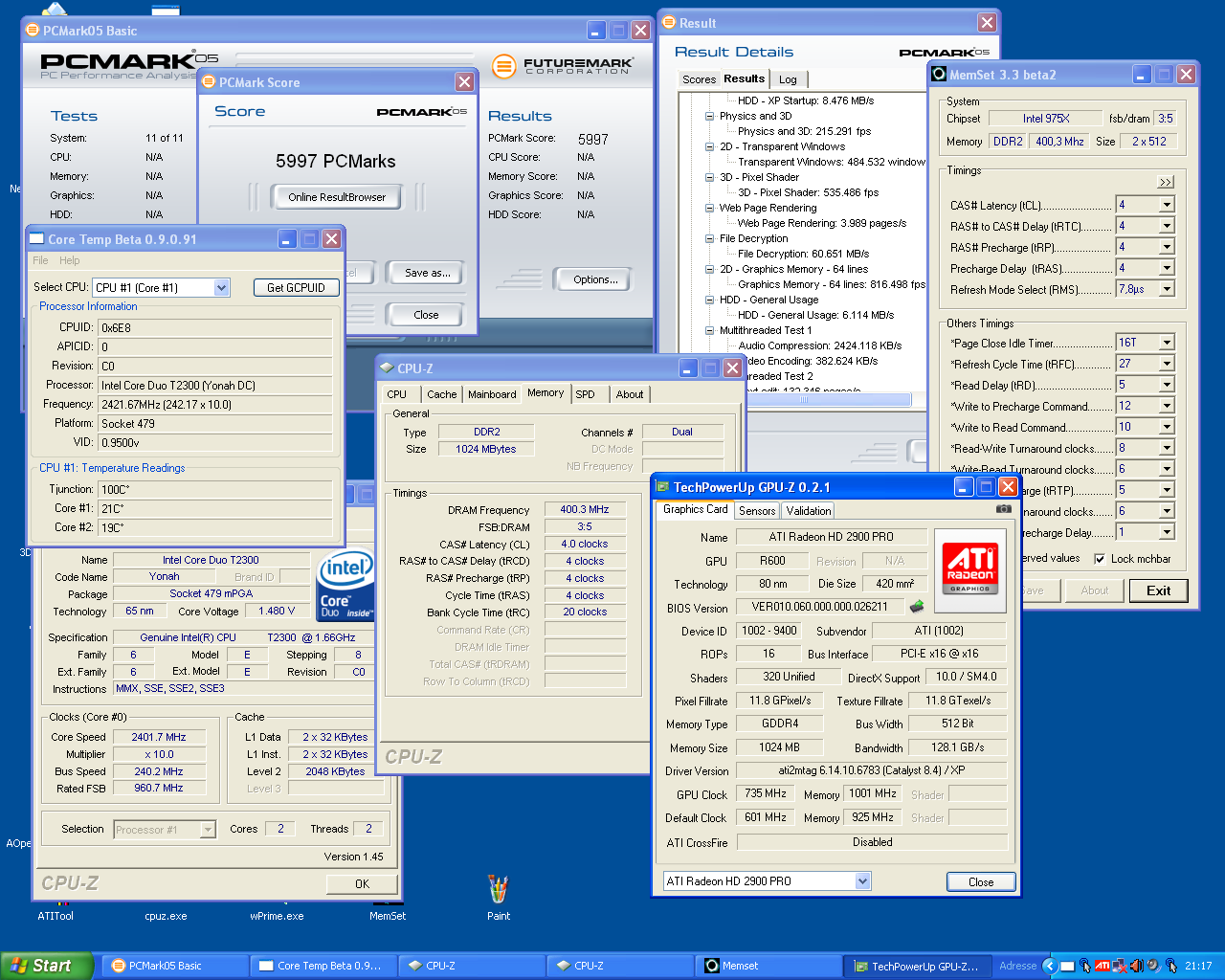Switch to the Log tab in Result window
The image size is (1225, 980).
coord(788,79)
